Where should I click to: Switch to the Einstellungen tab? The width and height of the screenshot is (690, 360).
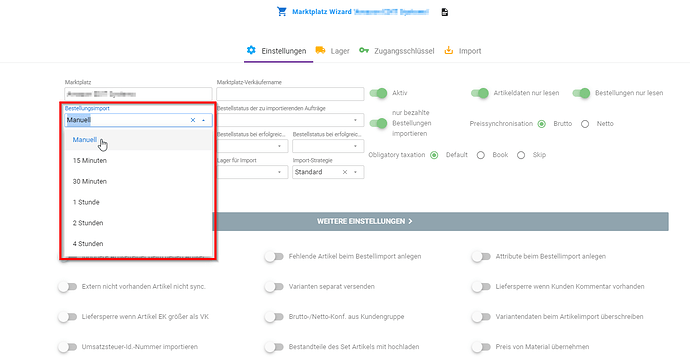click(x=279, y=51)
